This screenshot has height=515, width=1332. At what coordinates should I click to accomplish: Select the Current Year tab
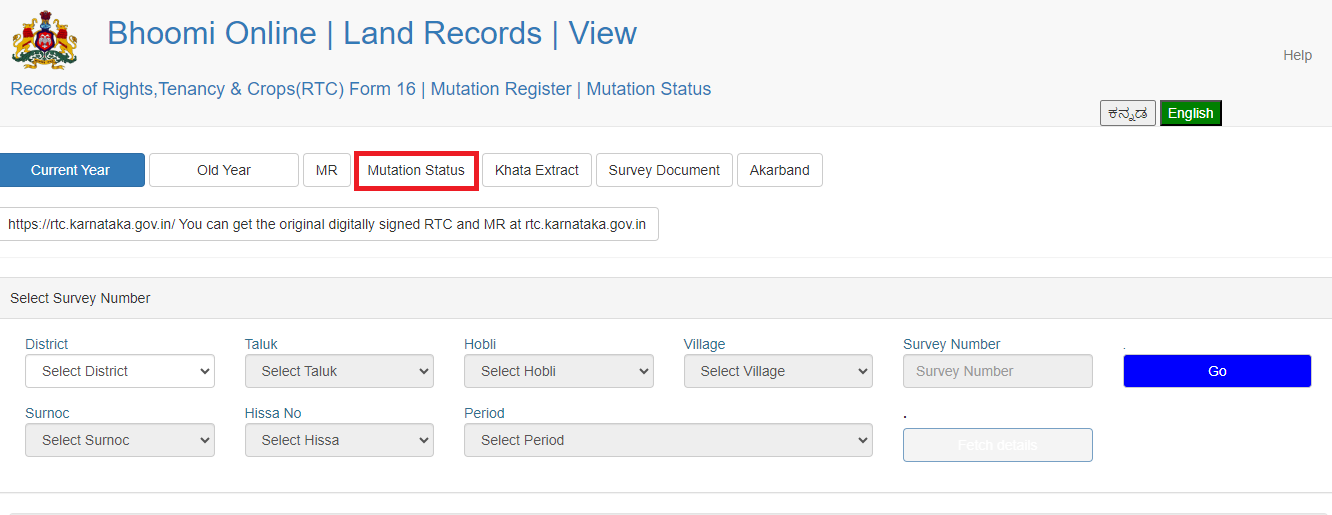[71, 170]
